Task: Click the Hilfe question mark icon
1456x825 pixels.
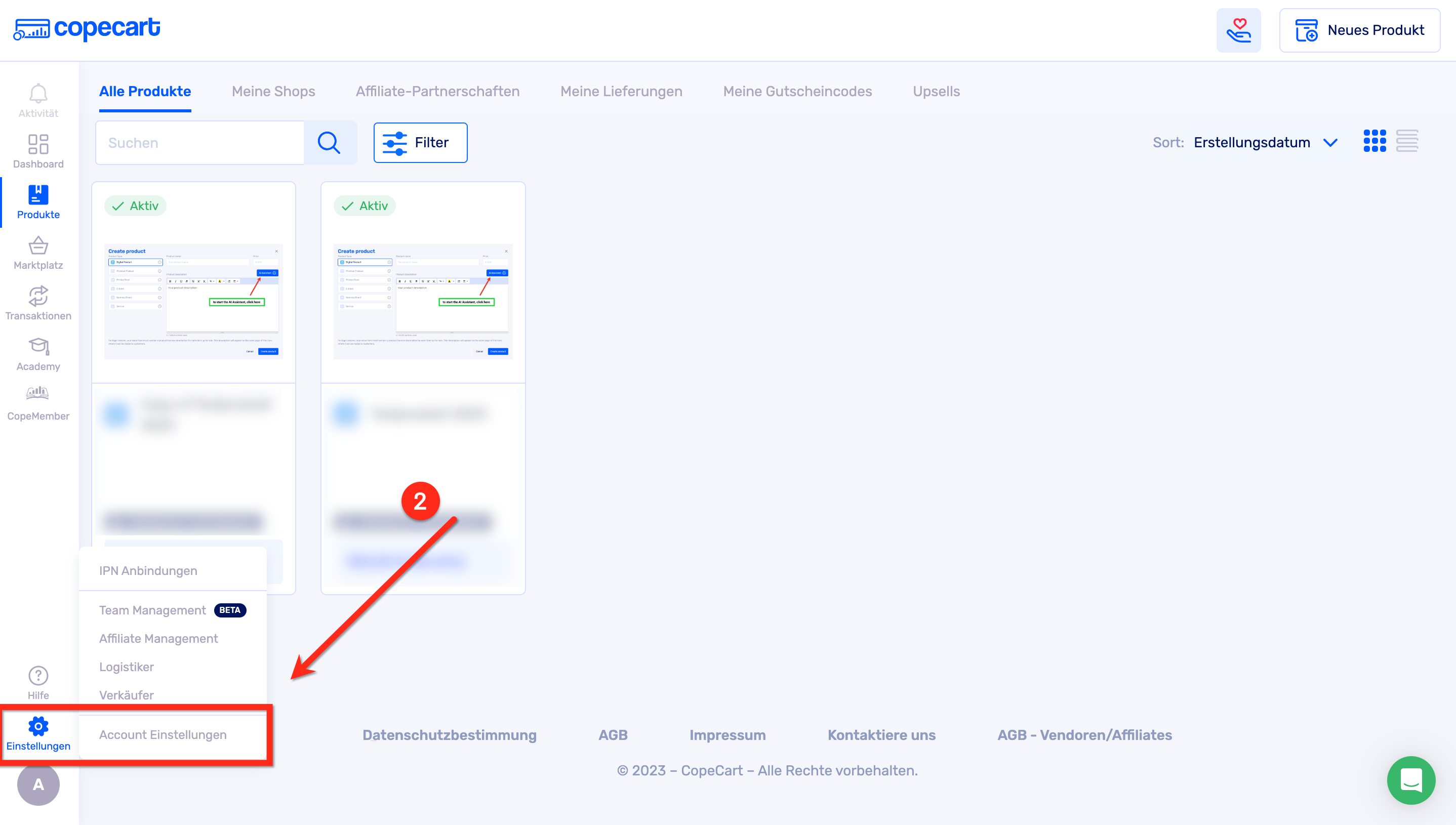Action: pos(38,675)
